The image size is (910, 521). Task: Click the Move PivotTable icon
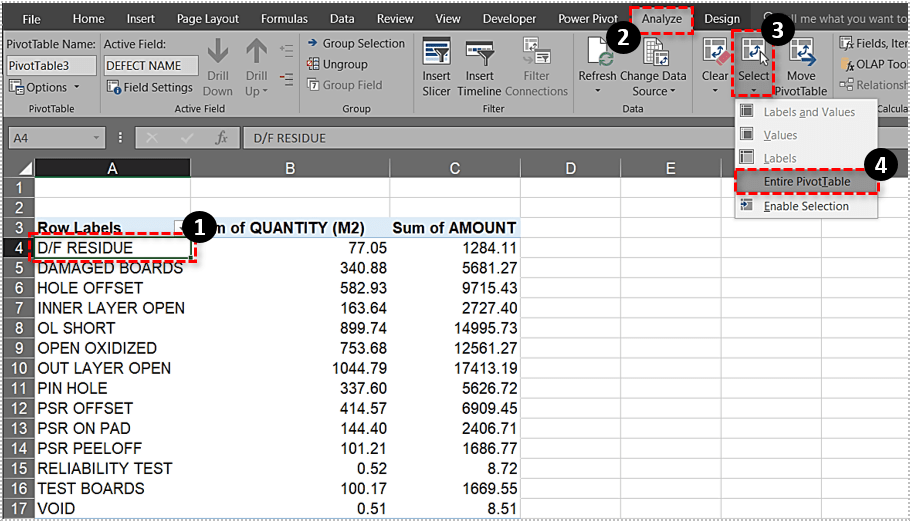coord(800,54)
